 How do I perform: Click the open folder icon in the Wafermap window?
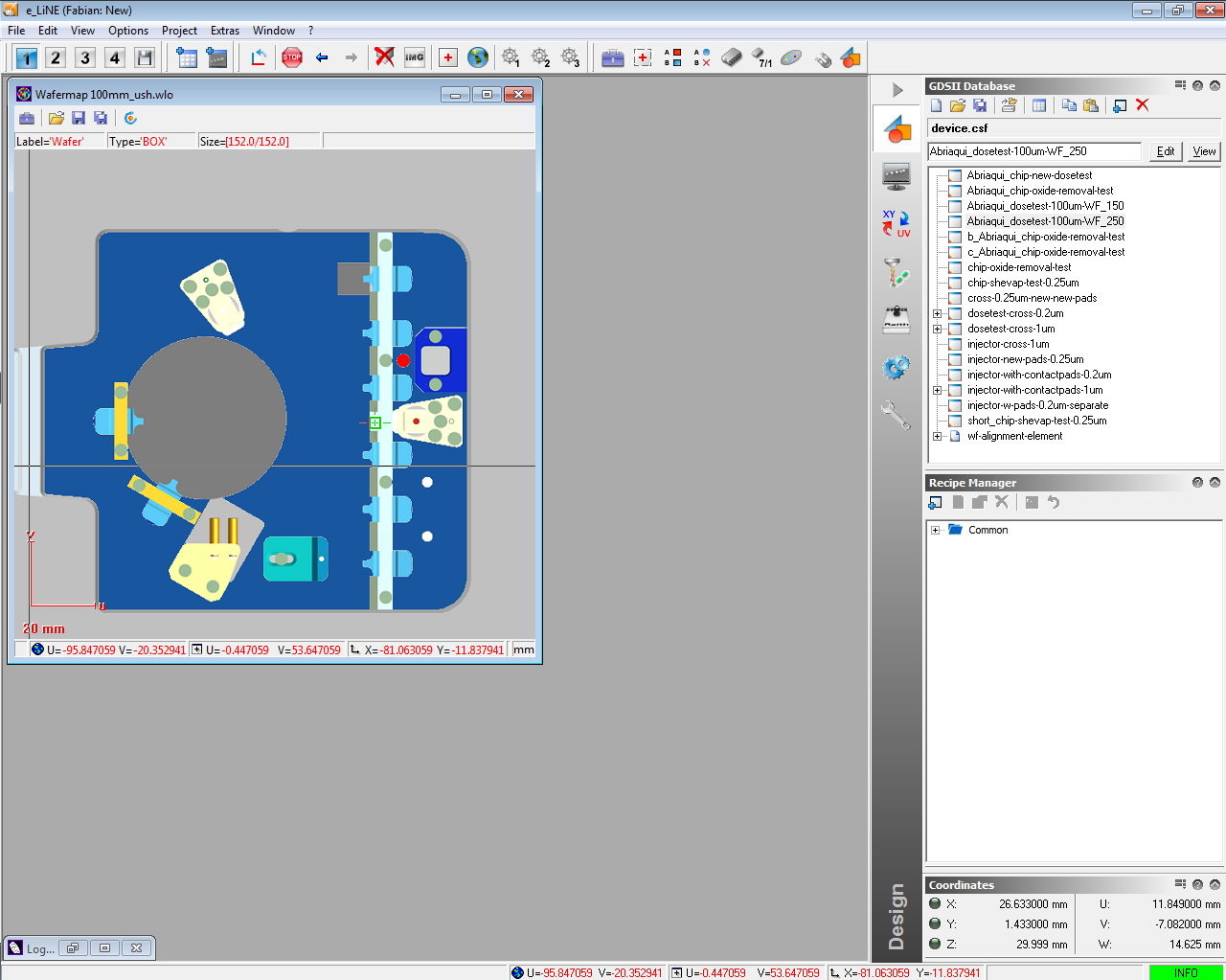(57, 118)
